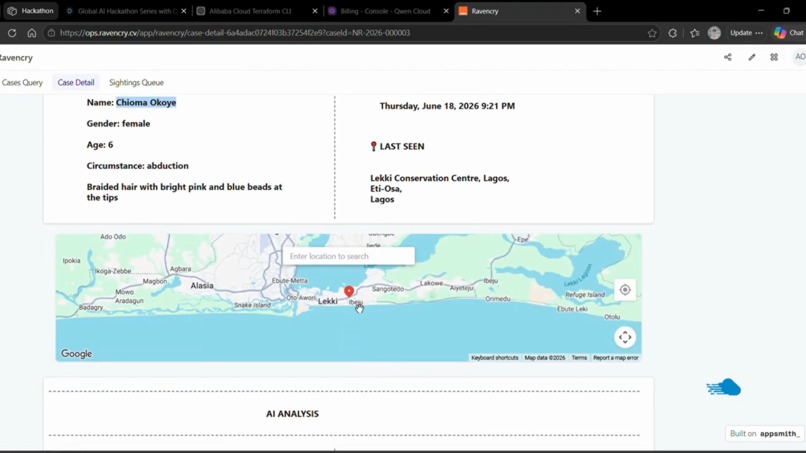Click the Google logo on map
The image size is (806, 453).
(x=77, y=354)
